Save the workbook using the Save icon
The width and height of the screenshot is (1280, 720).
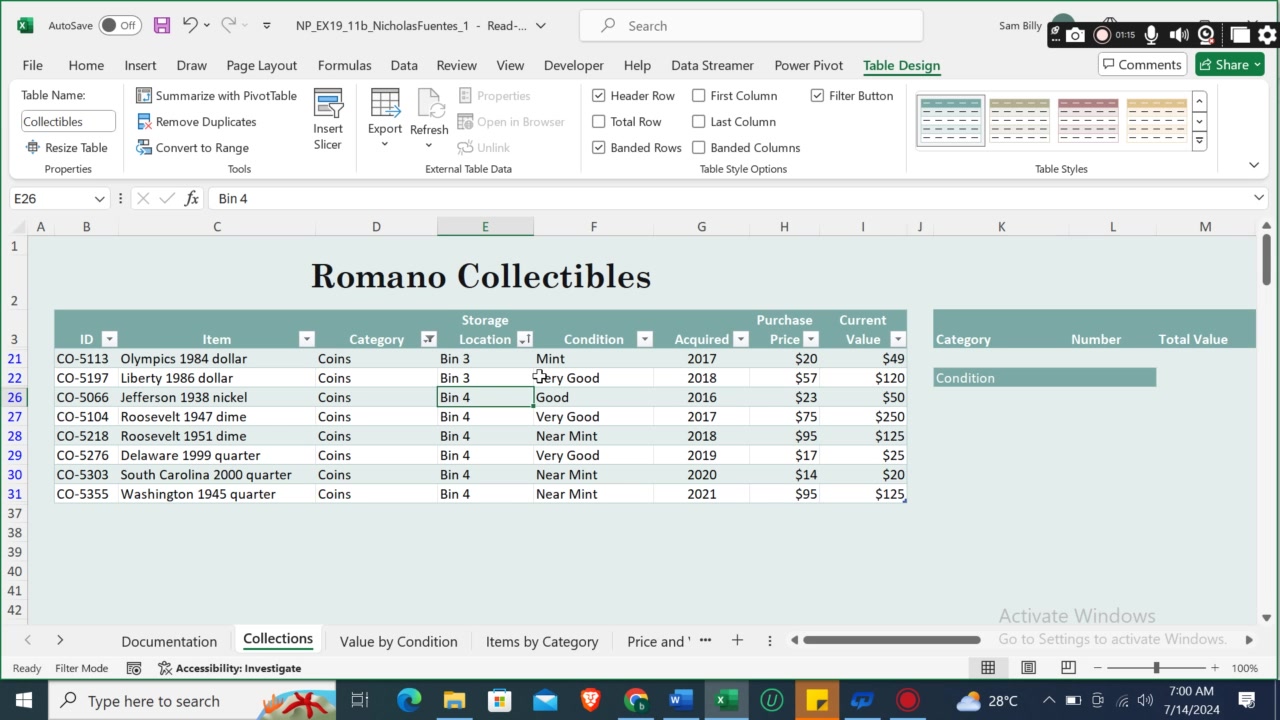161,25
